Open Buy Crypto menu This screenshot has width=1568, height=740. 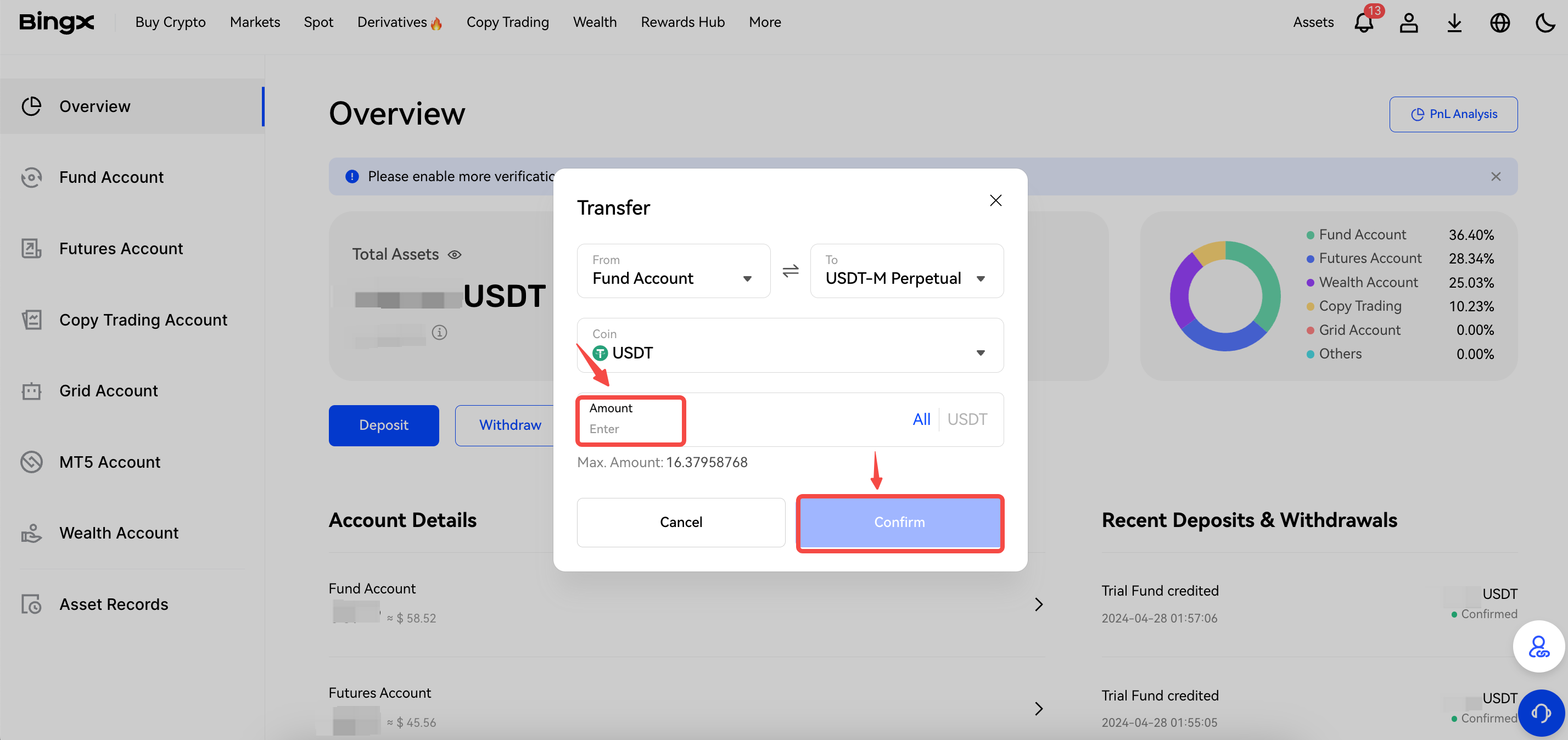click(x=170, y=23)
